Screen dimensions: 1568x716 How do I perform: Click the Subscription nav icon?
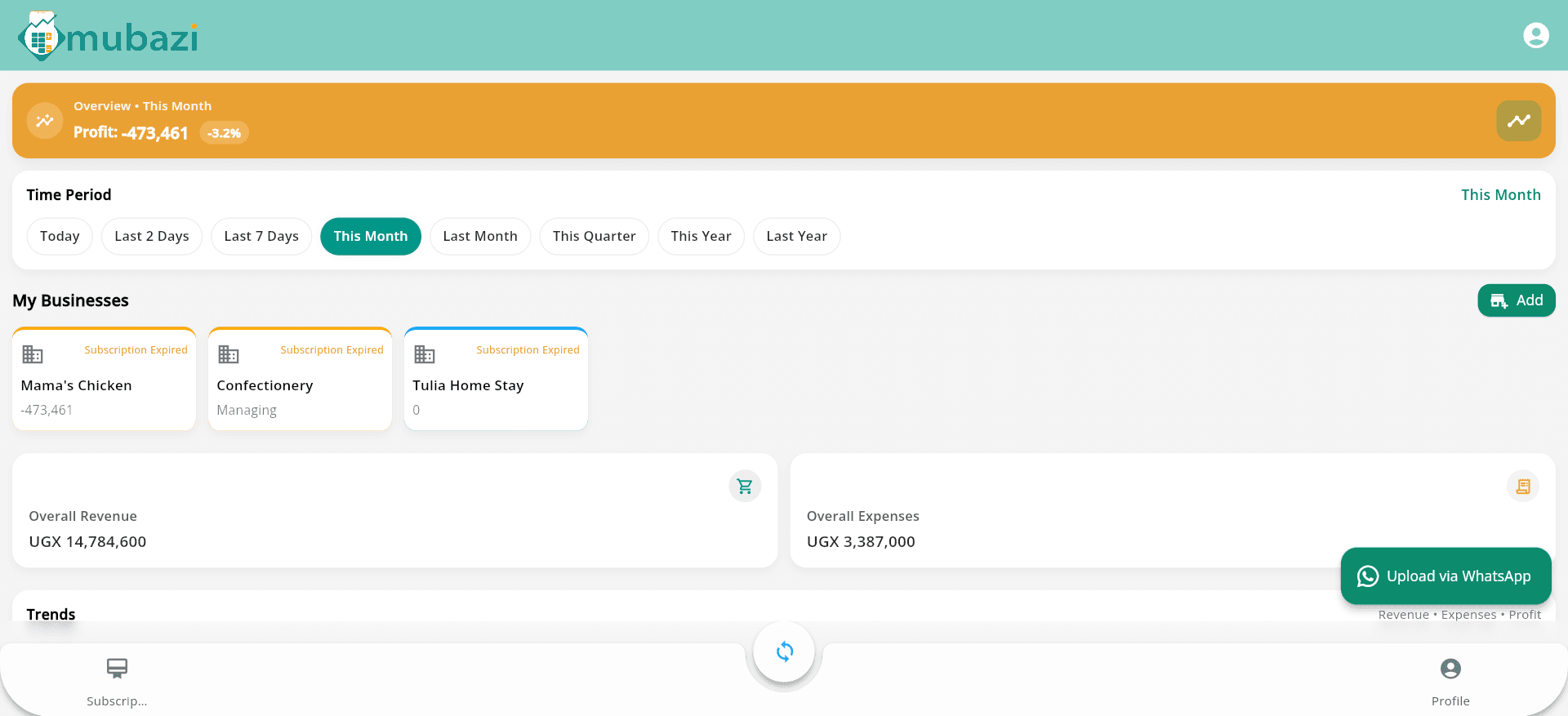(117, 669)
